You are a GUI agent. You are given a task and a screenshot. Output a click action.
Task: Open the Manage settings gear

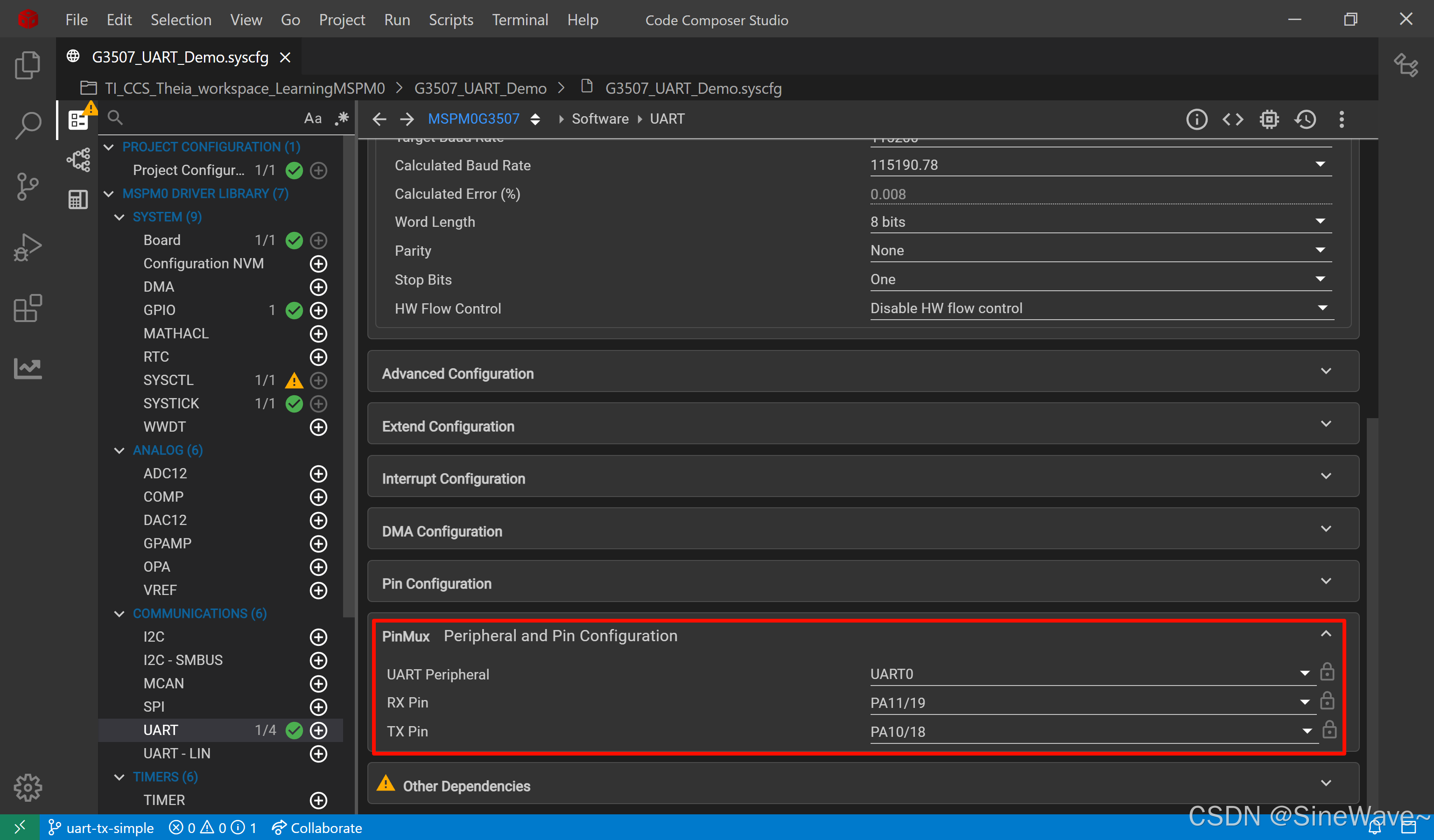28,787
